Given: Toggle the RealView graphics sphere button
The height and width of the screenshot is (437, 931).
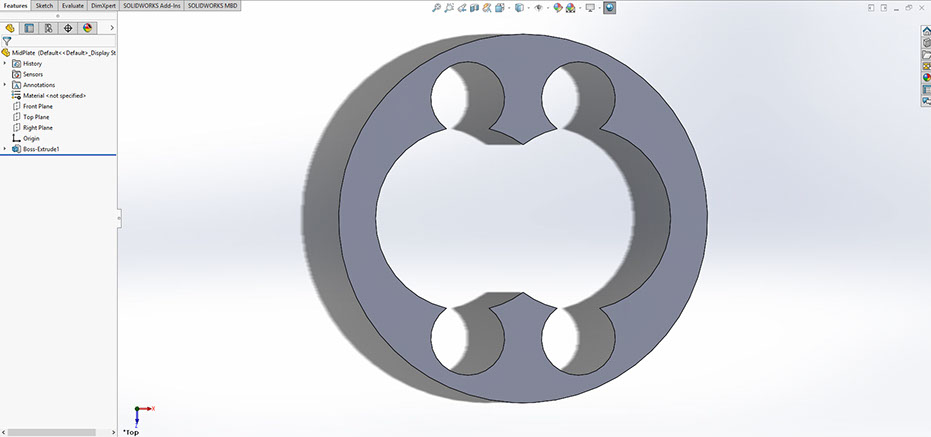Looking at the screenshot, I should (610, 7).
